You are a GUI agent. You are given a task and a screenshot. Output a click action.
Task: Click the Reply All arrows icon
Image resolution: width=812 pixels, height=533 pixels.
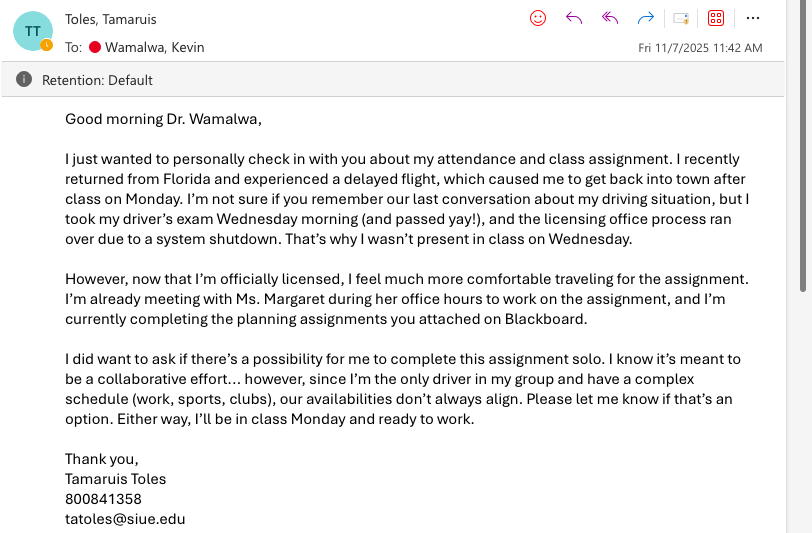(610, 18)
